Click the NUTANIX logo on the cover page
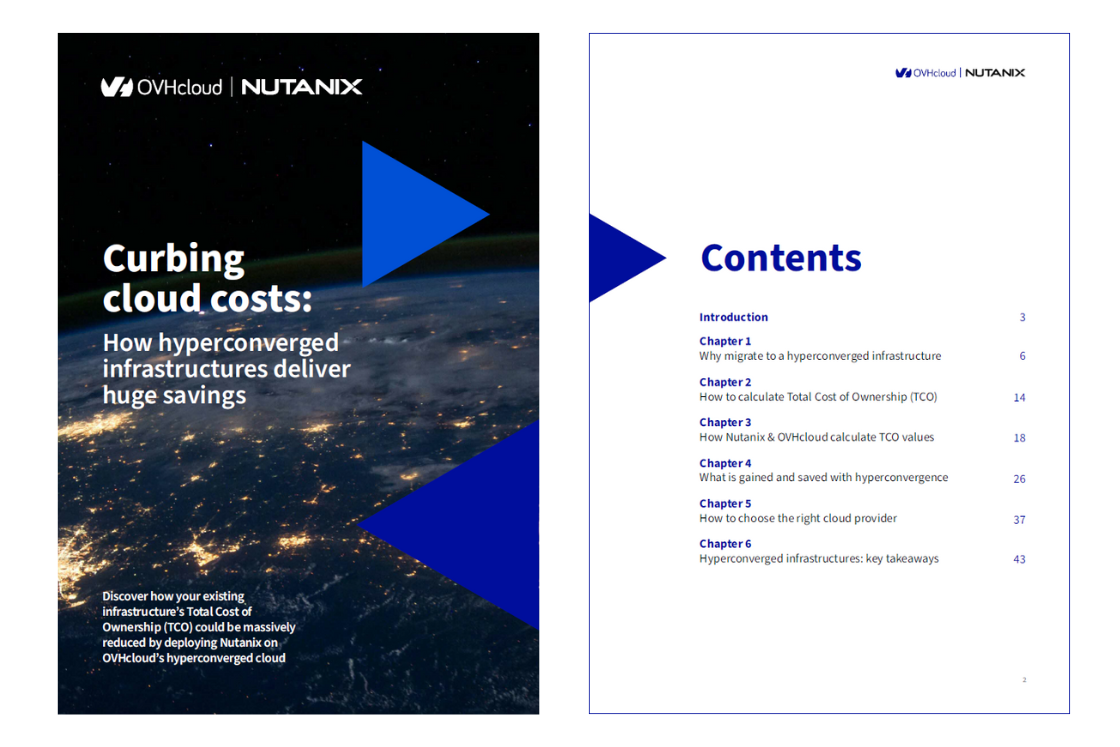The width and height of the screenshot is (1120, 747). (301, 87)
